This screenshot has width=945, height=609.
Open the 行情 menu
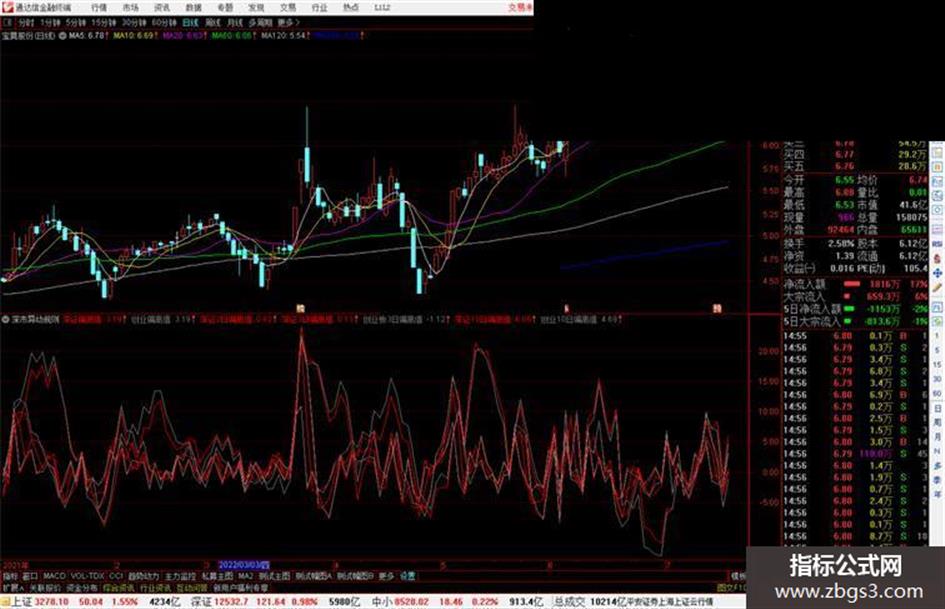pos(99,8)
